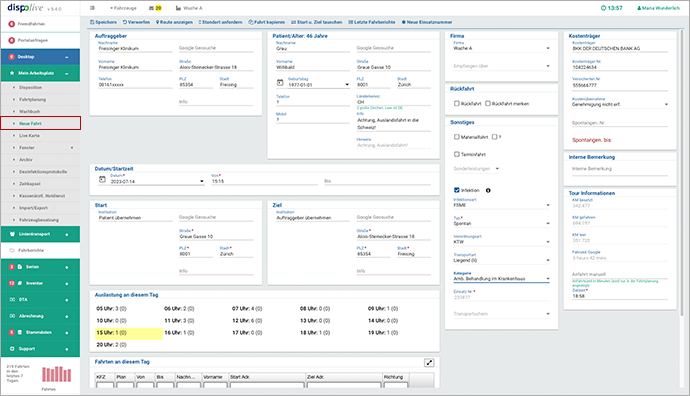Expand the Serien sidebar section
This screenshot has width=690, height=396.
coord(67,267)
